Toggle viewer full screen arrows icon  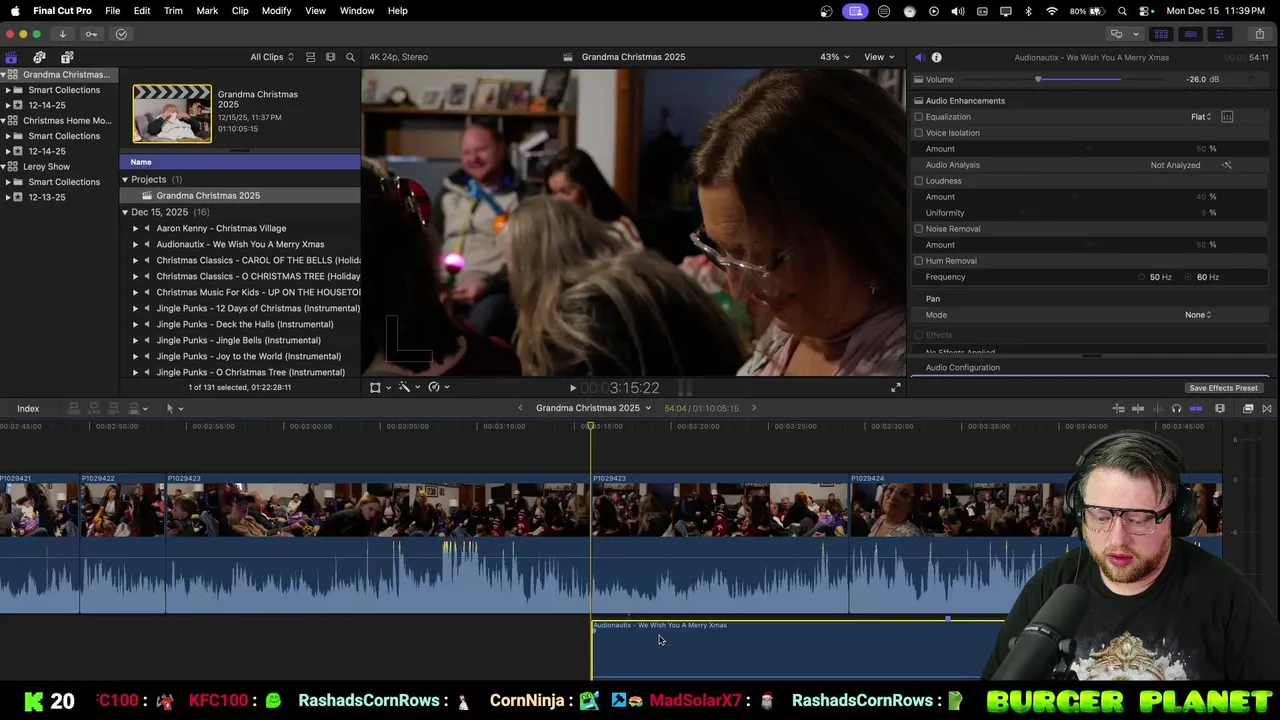tap(896, 388)
